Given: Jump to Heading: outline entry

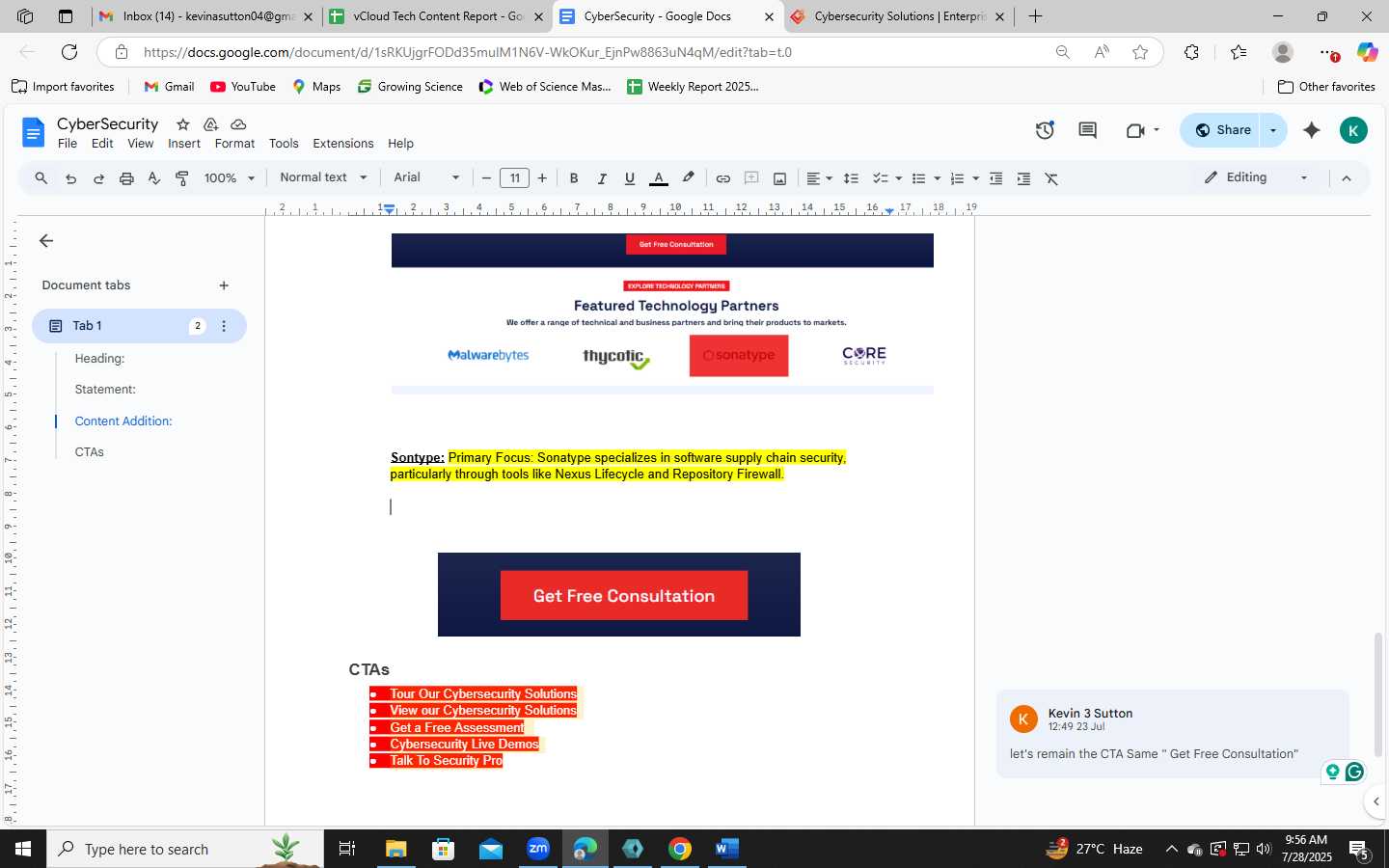Looking at the screenshot, I should tap(99, 359).
